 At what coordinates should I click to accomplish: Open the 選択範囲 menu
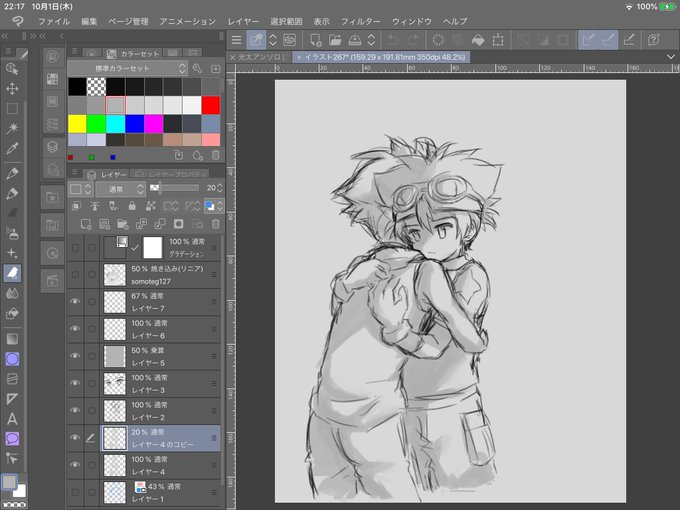[x=286, y=21]
